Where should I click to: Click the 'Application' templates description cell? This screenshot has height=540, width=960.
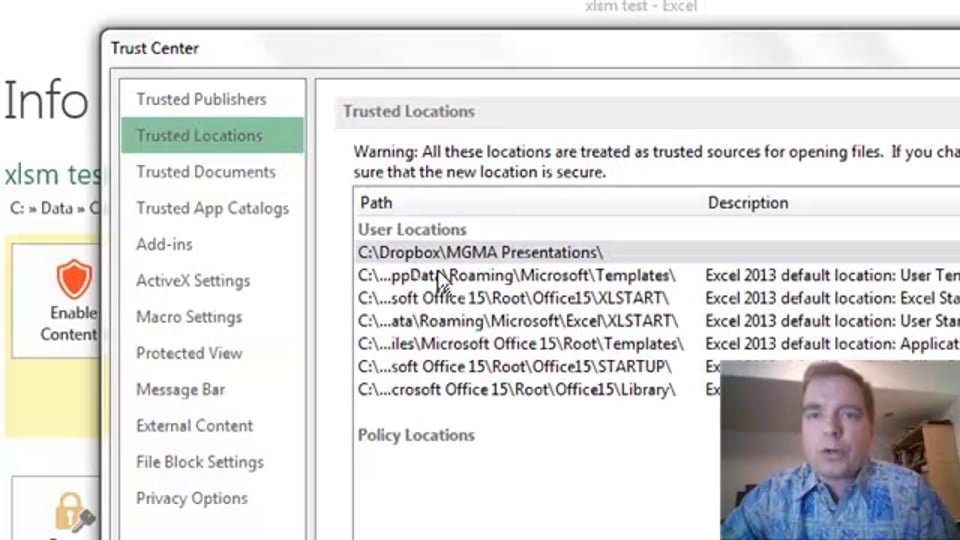point(832,344)
